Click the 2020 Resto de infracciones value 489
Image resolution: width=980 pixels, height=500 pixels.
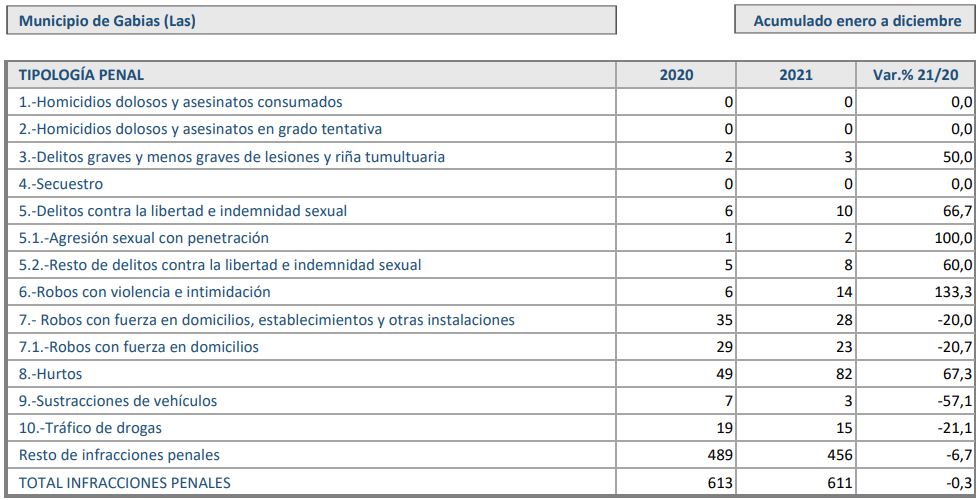tap(721, 455)
